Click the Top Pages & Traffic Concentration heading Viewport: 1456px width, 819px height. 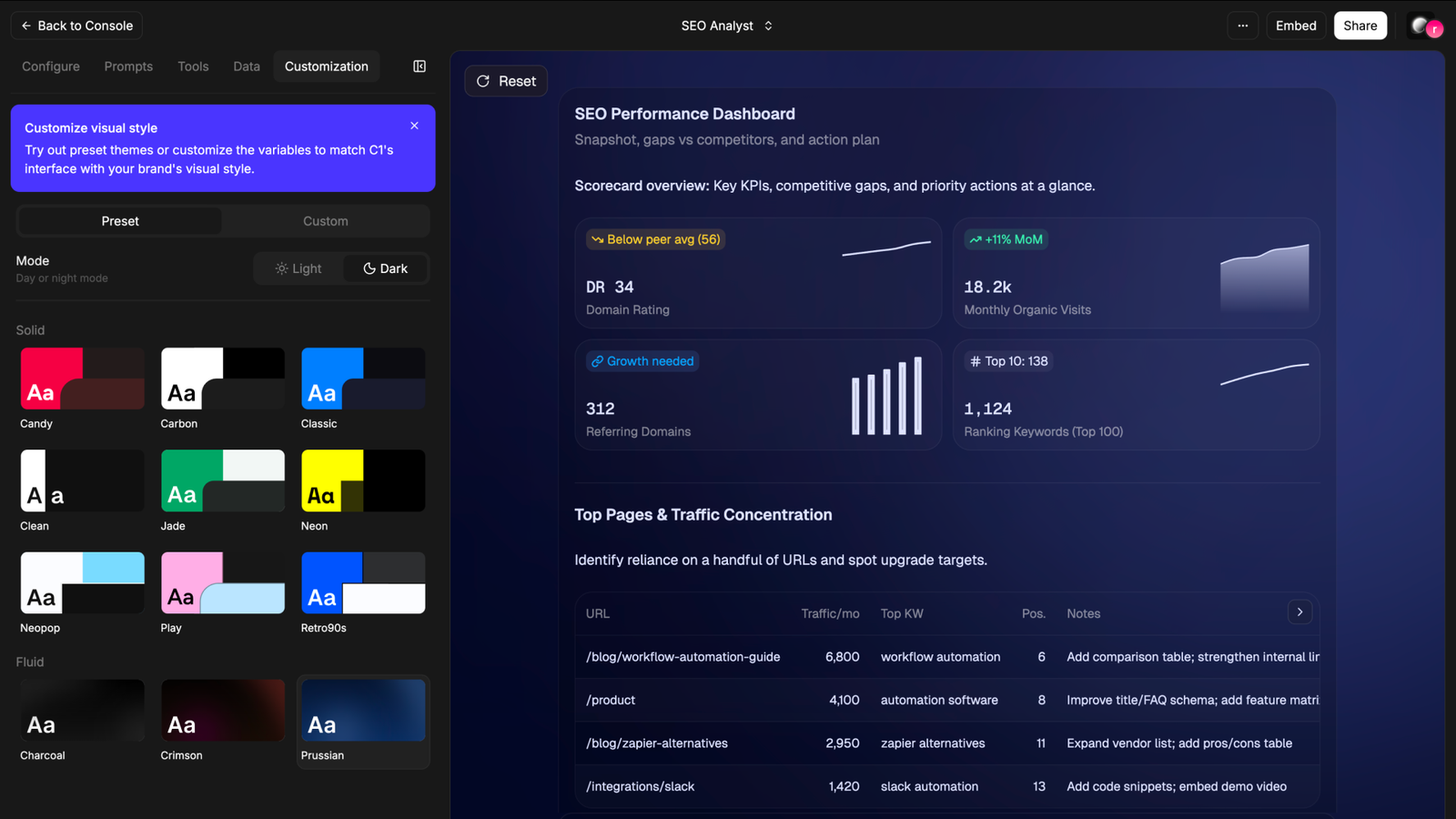[703, 515]
